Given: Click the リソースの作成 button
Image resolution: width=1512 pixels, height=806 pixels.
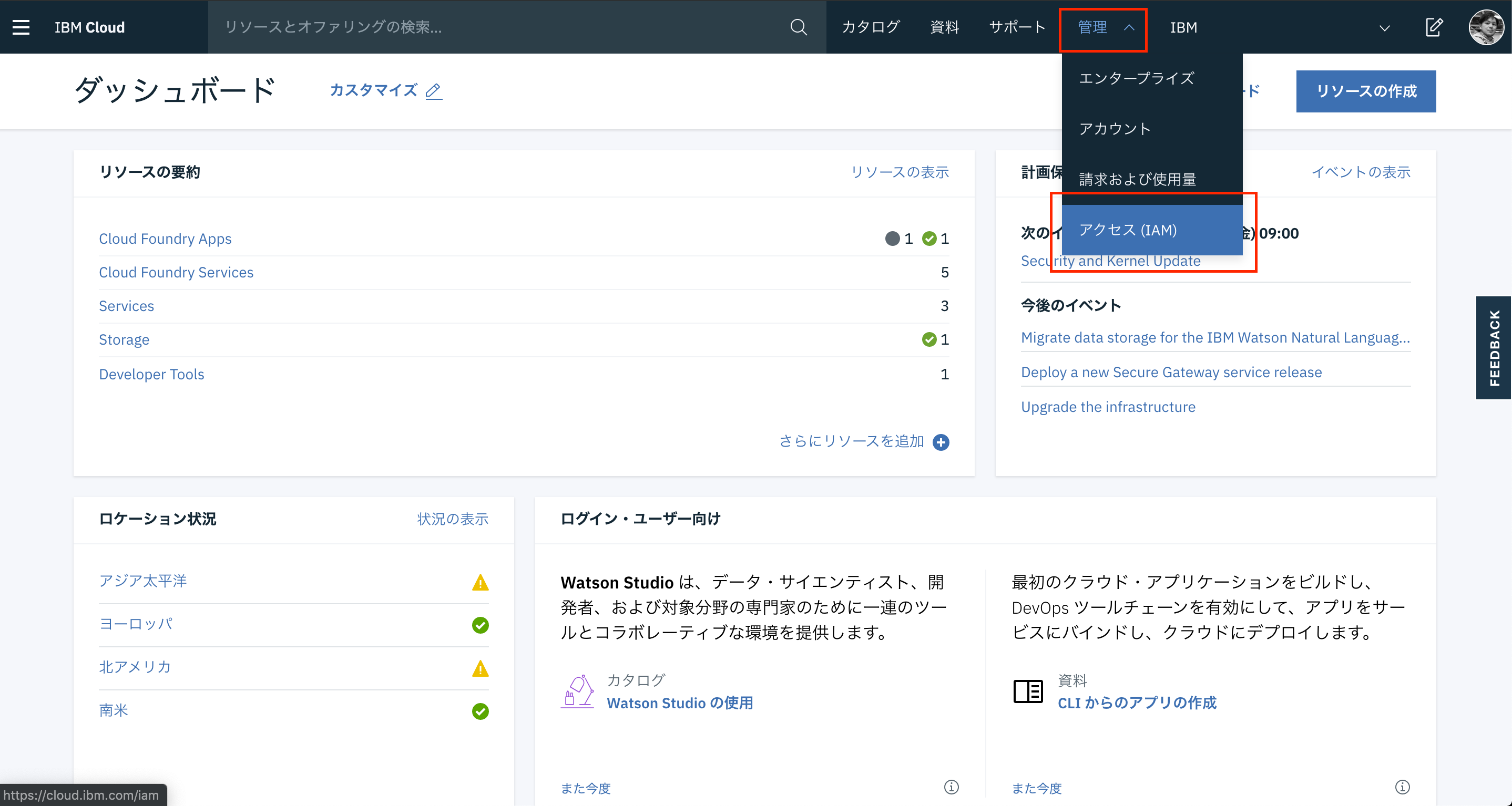Looking at the screenshot, I should (1366, 91).
